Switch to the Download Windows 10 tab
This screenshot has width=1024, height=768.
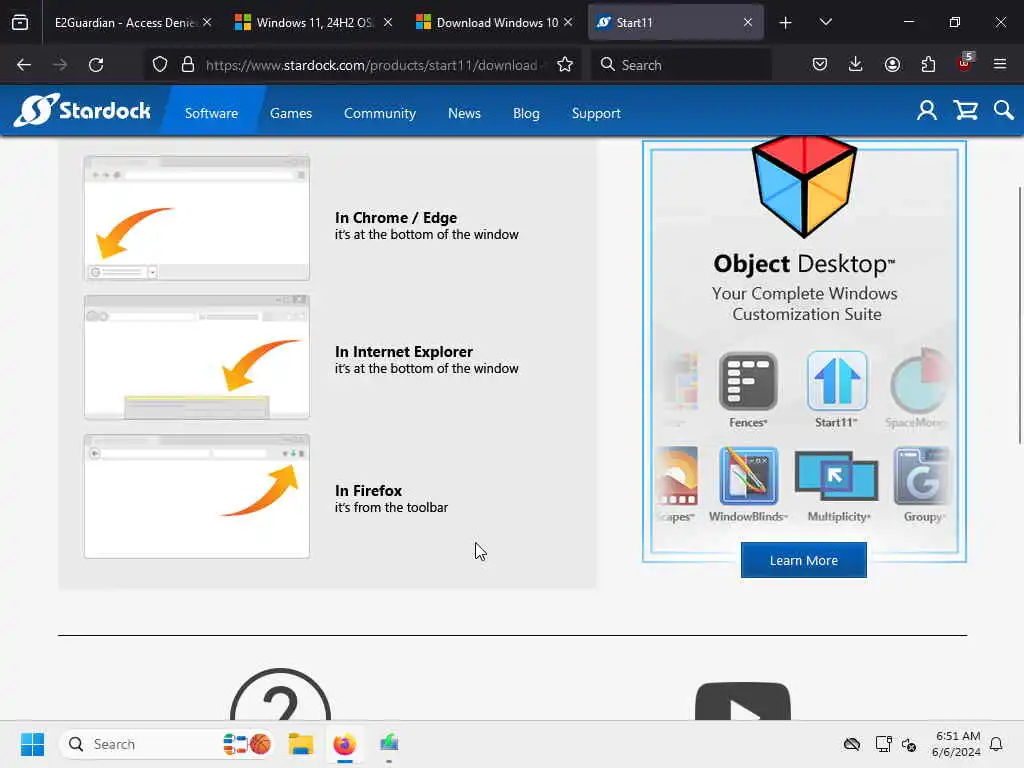coord(496,23)
